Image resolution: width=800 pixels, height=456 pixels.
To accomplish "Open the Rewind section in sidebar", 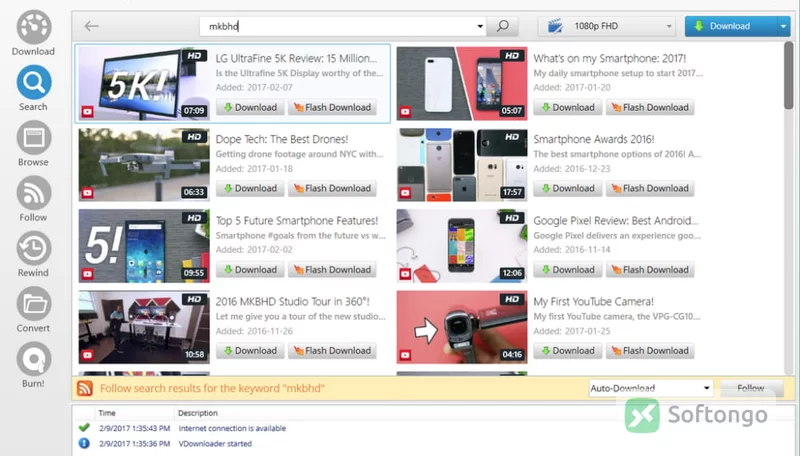I will pos(34,255).
